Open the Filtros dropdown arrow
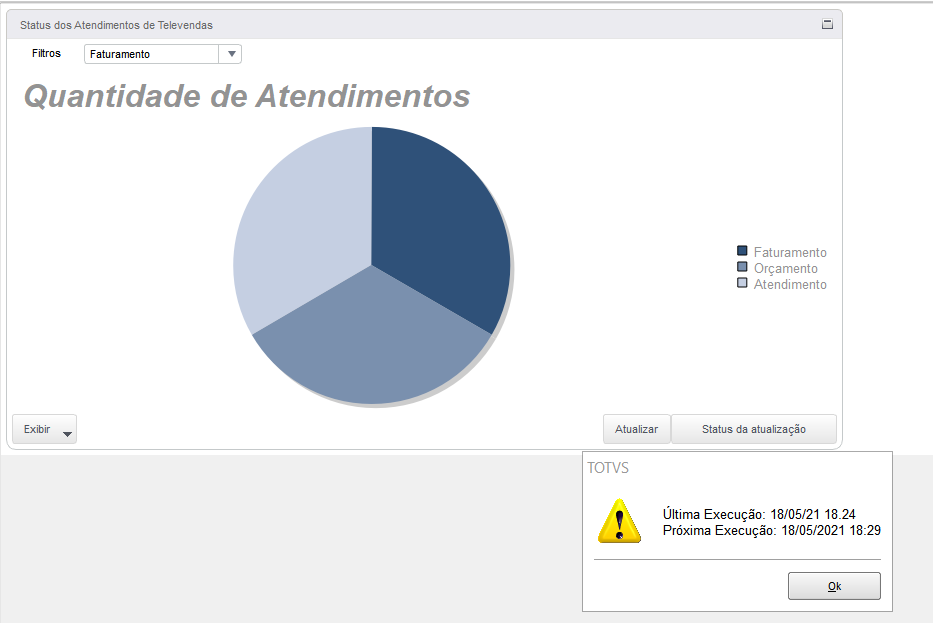 click(231, 54)
